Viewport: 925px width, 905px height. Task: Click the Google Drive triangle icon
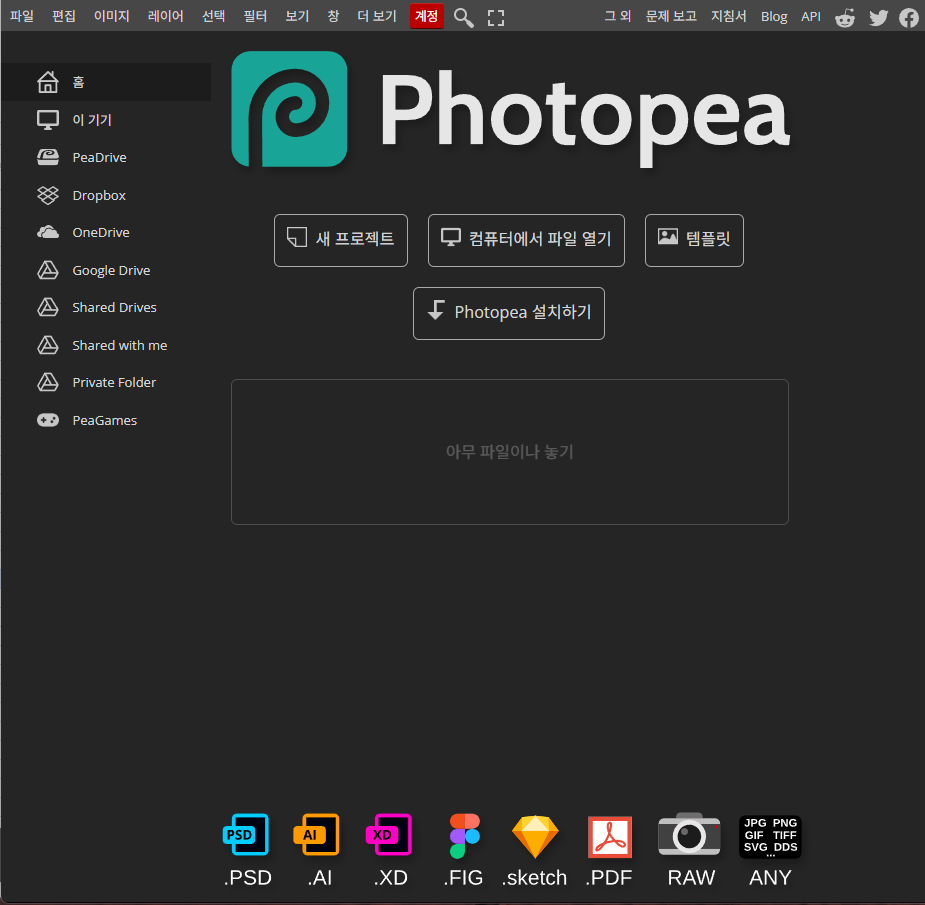[48, 270]
